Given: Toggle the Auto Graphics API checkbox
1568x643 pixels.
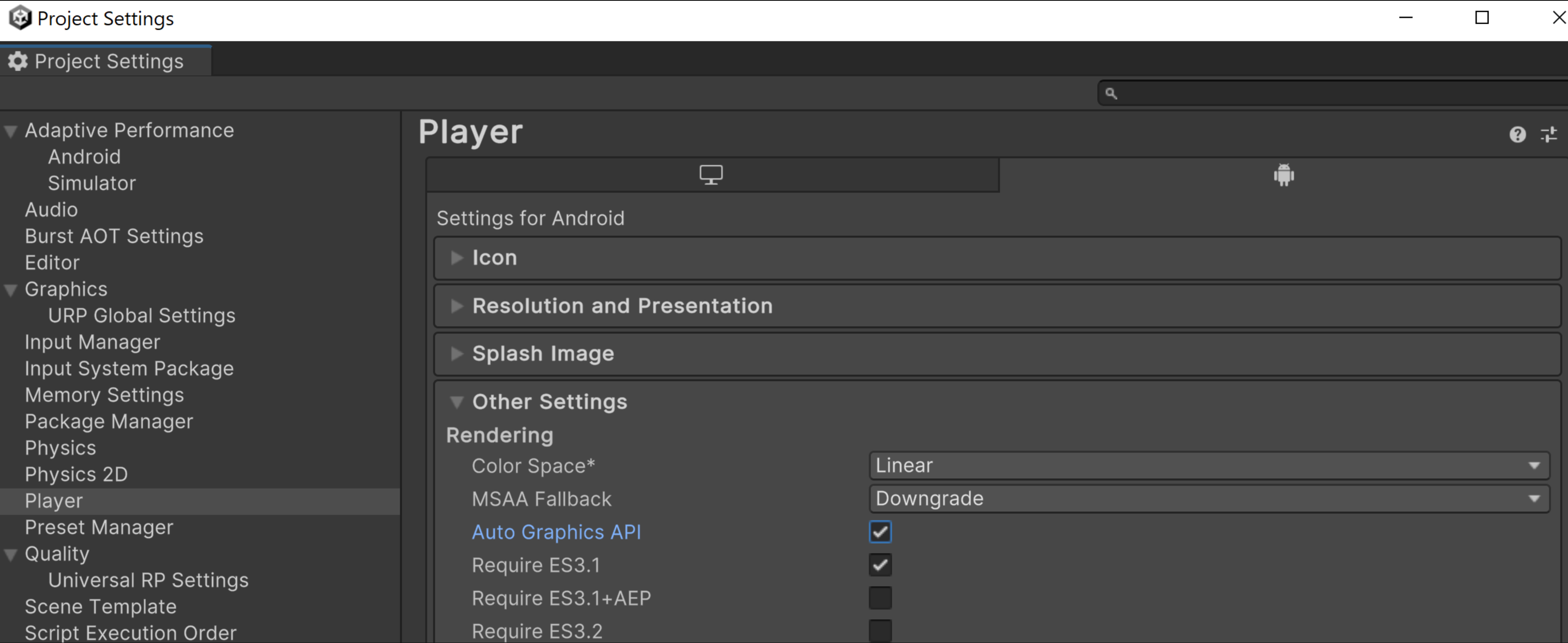Looking at the screenshot, I should 880,531.
